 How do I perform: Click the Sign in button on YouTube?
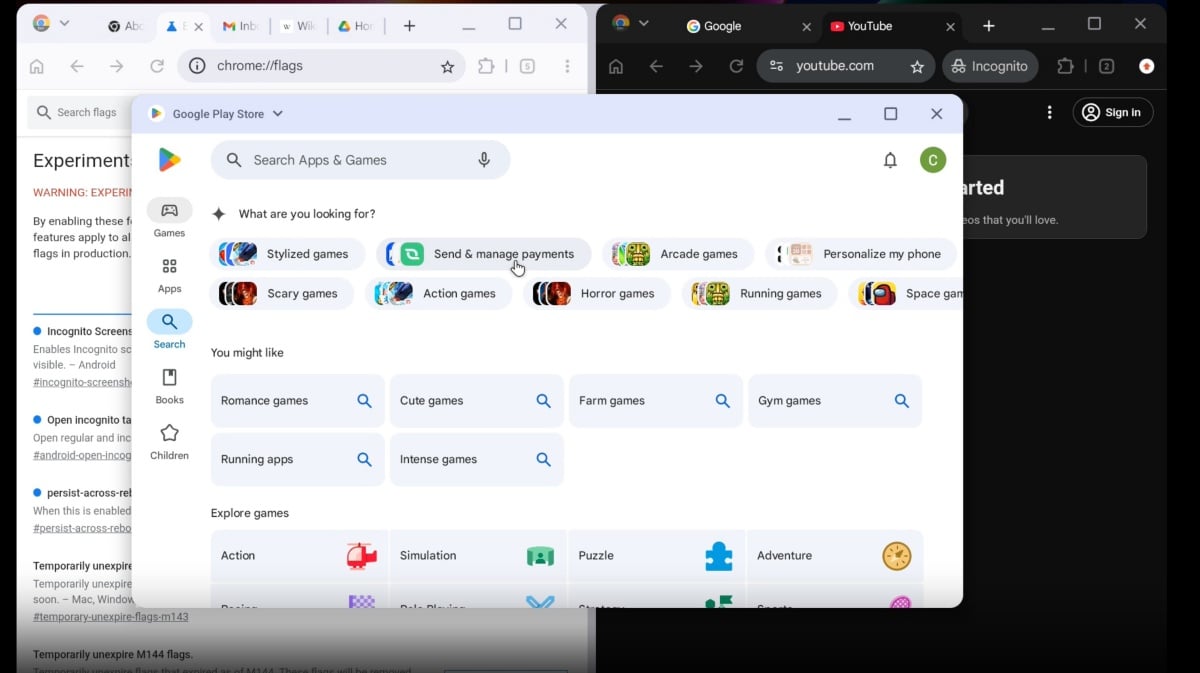tap(1112, 112)
